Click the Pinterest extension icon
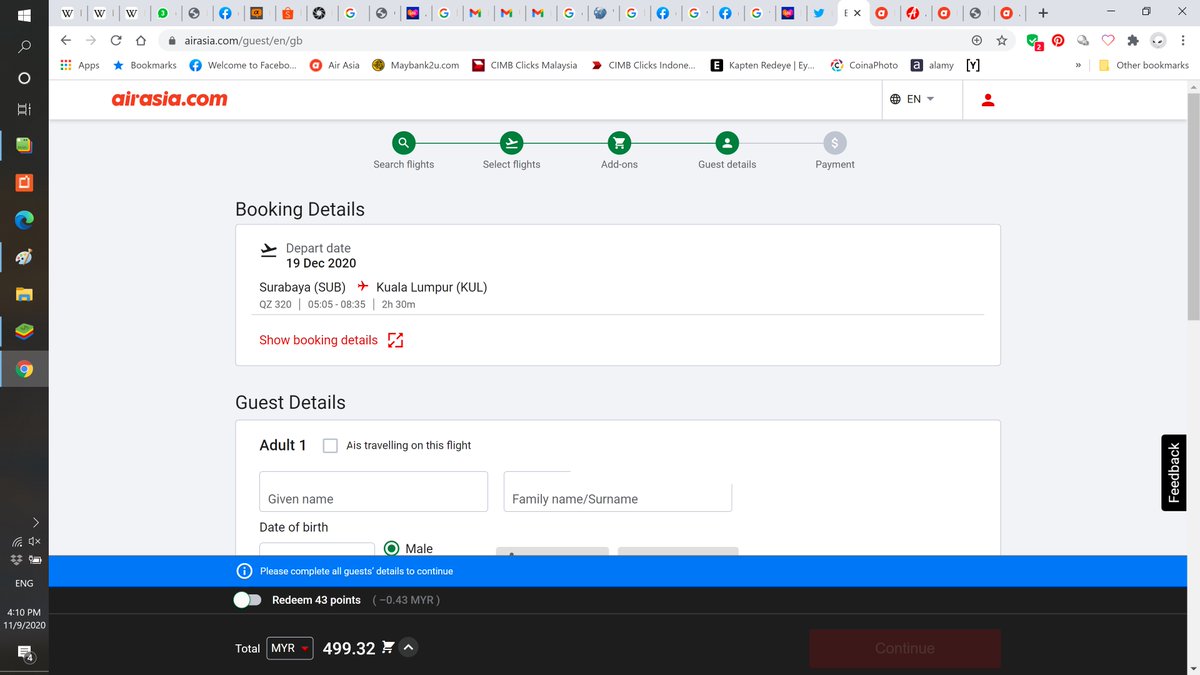Image resolution: width=1200 pixels, height=675 pixels. click(x=1057, y=41)
